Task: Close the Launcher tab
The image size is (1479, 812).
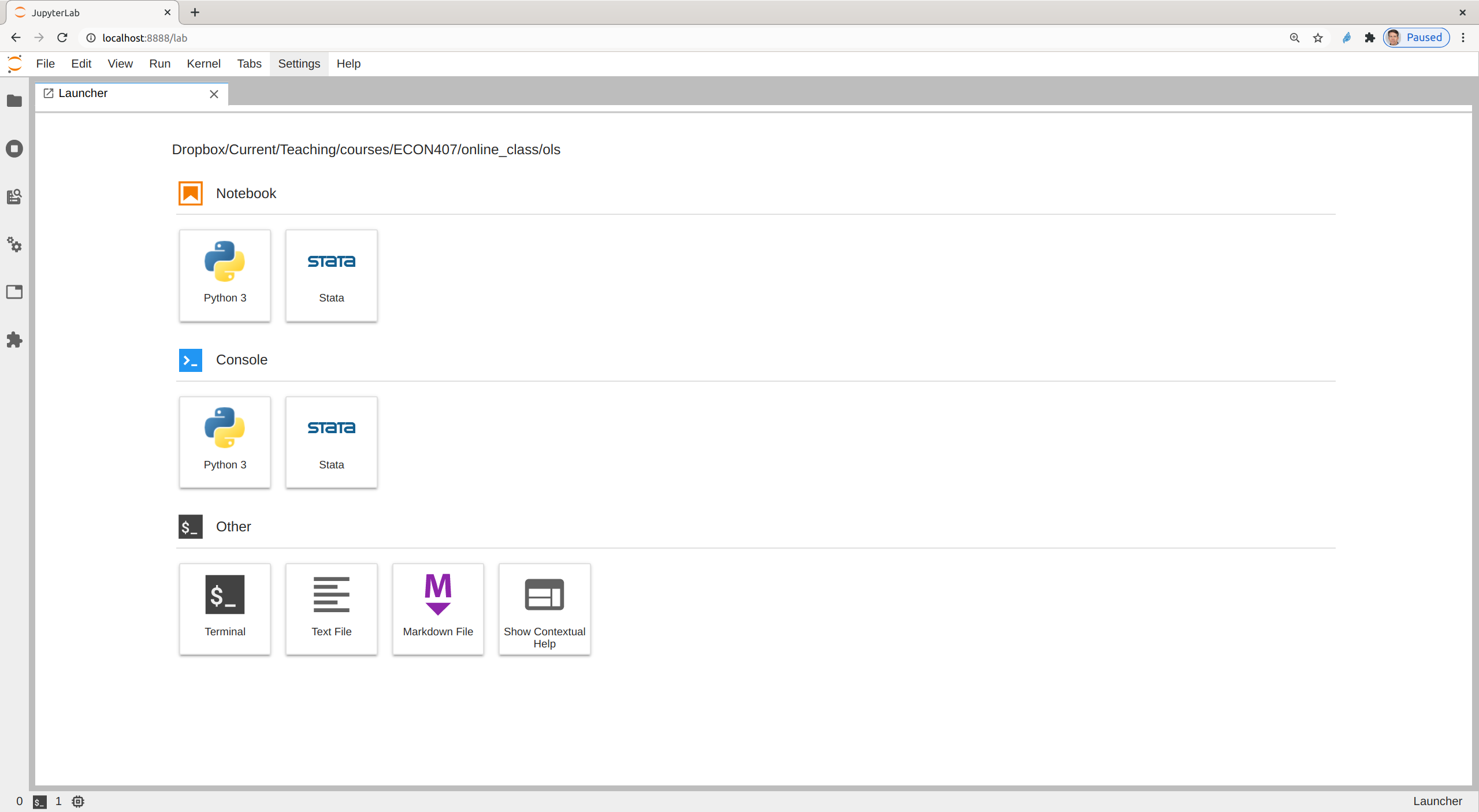Action: pos(214,94)
